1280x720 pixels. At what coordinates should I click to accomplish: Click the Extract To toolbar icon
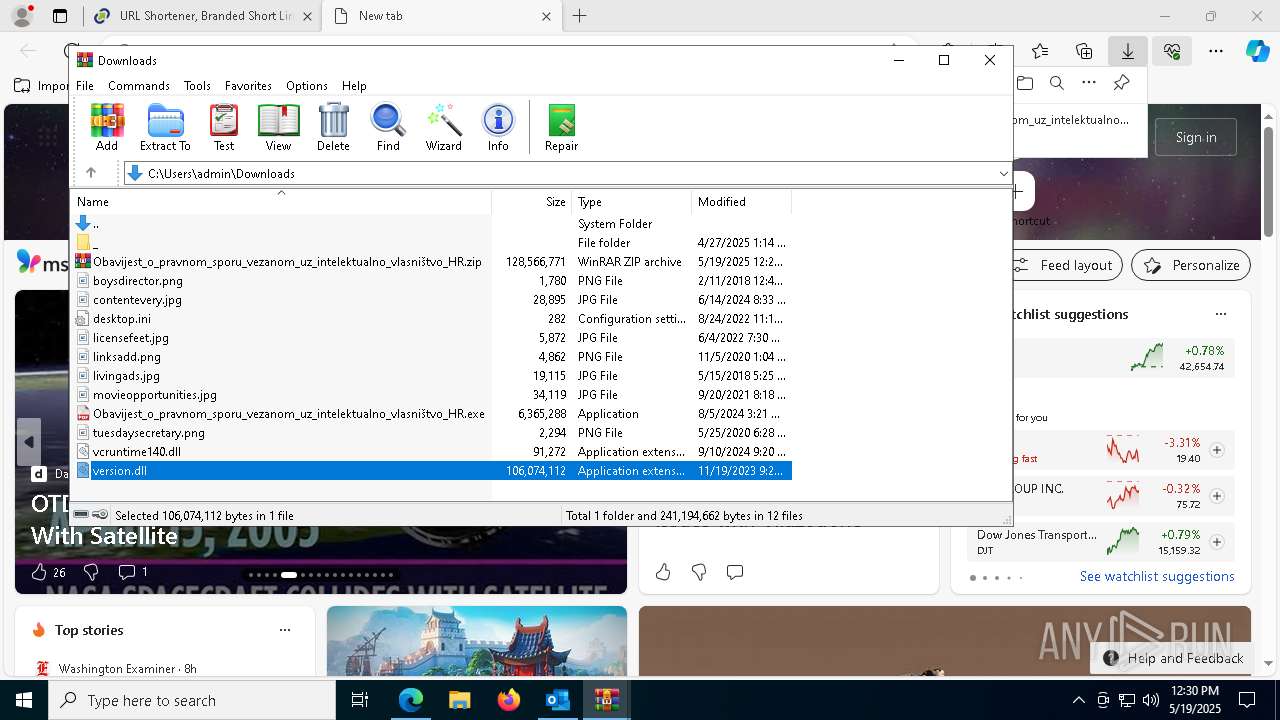click(x=165, y=127)
